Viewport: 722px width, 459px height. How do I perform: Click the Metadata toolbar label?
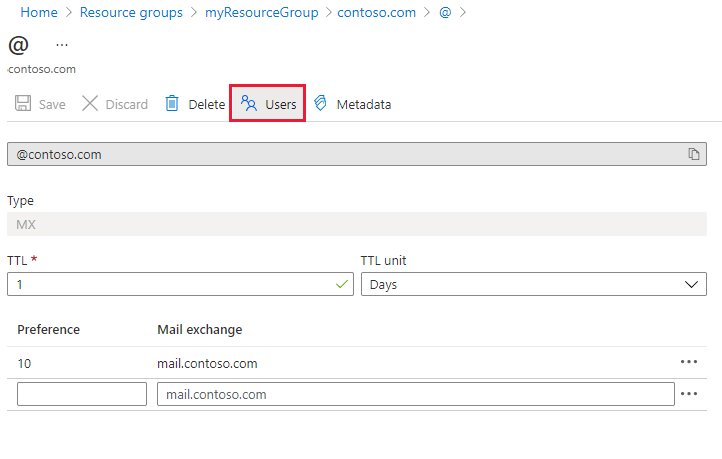pos(364,104)
